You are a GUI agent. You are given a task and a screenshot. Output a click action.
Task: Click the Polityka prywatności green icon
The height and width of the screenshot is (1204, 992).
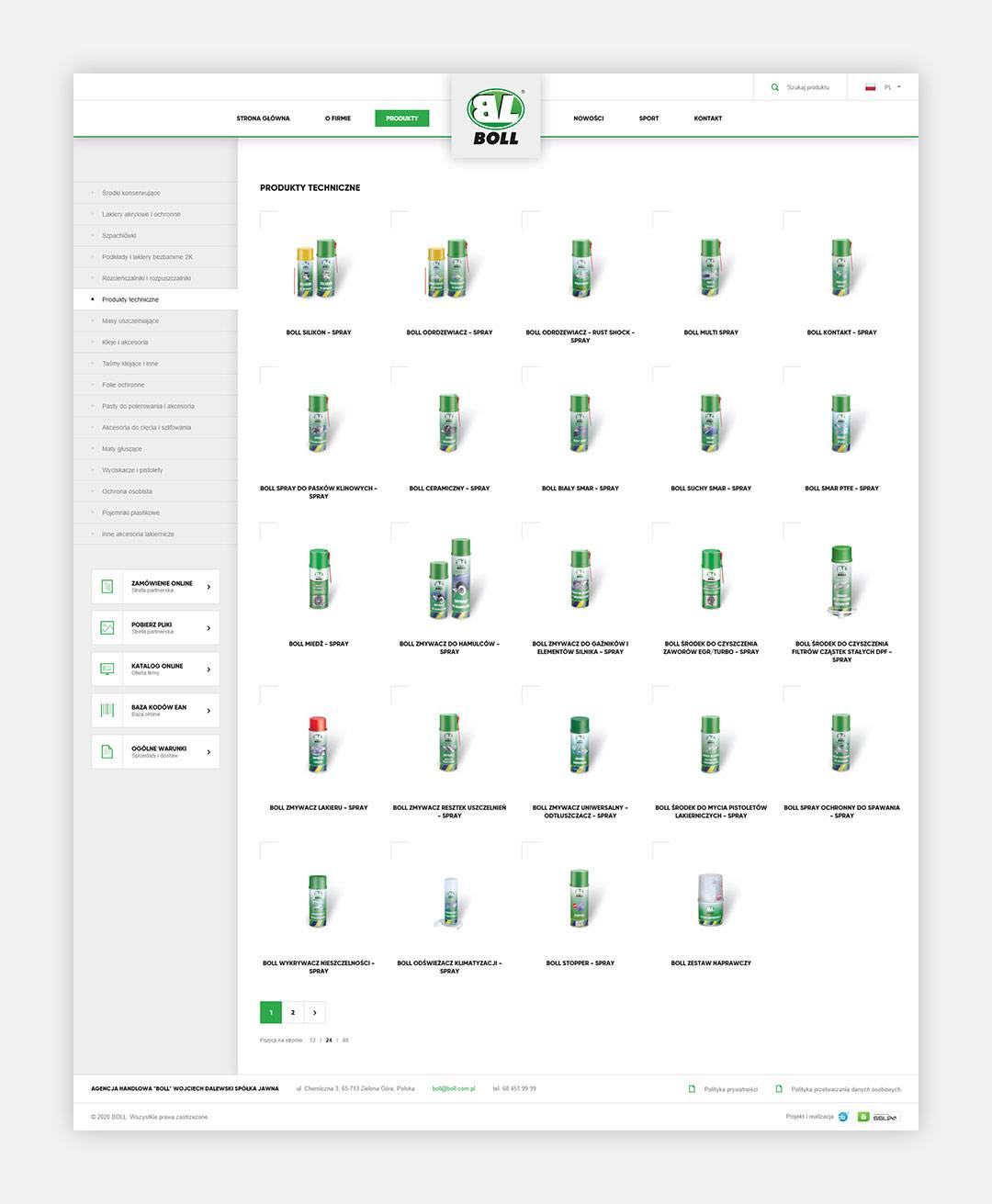(693, 1088)
